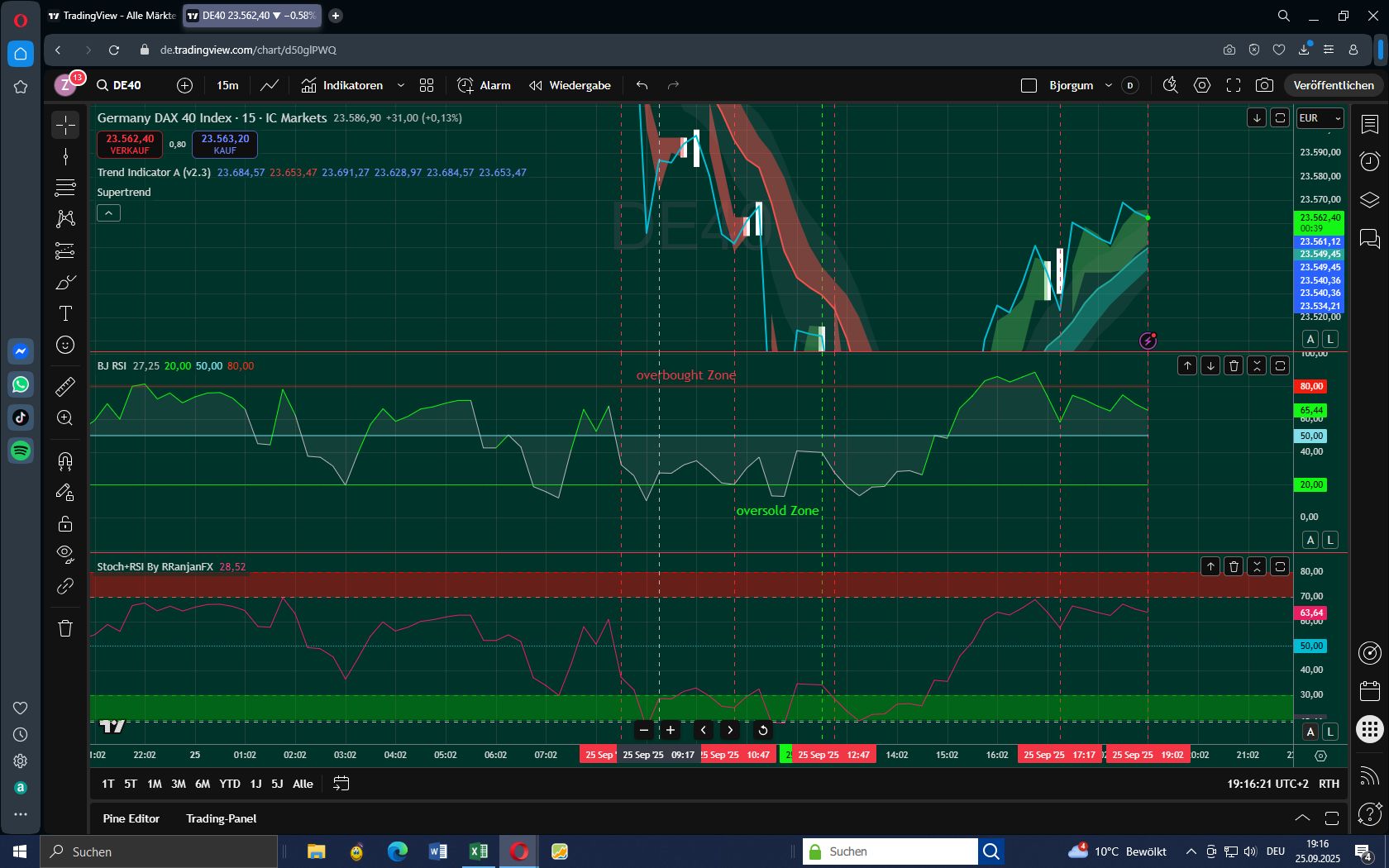This screenshot has height=868, width=1389.
Task: Start the Wiedergabe bar replay
Action: tap(570, 85)
